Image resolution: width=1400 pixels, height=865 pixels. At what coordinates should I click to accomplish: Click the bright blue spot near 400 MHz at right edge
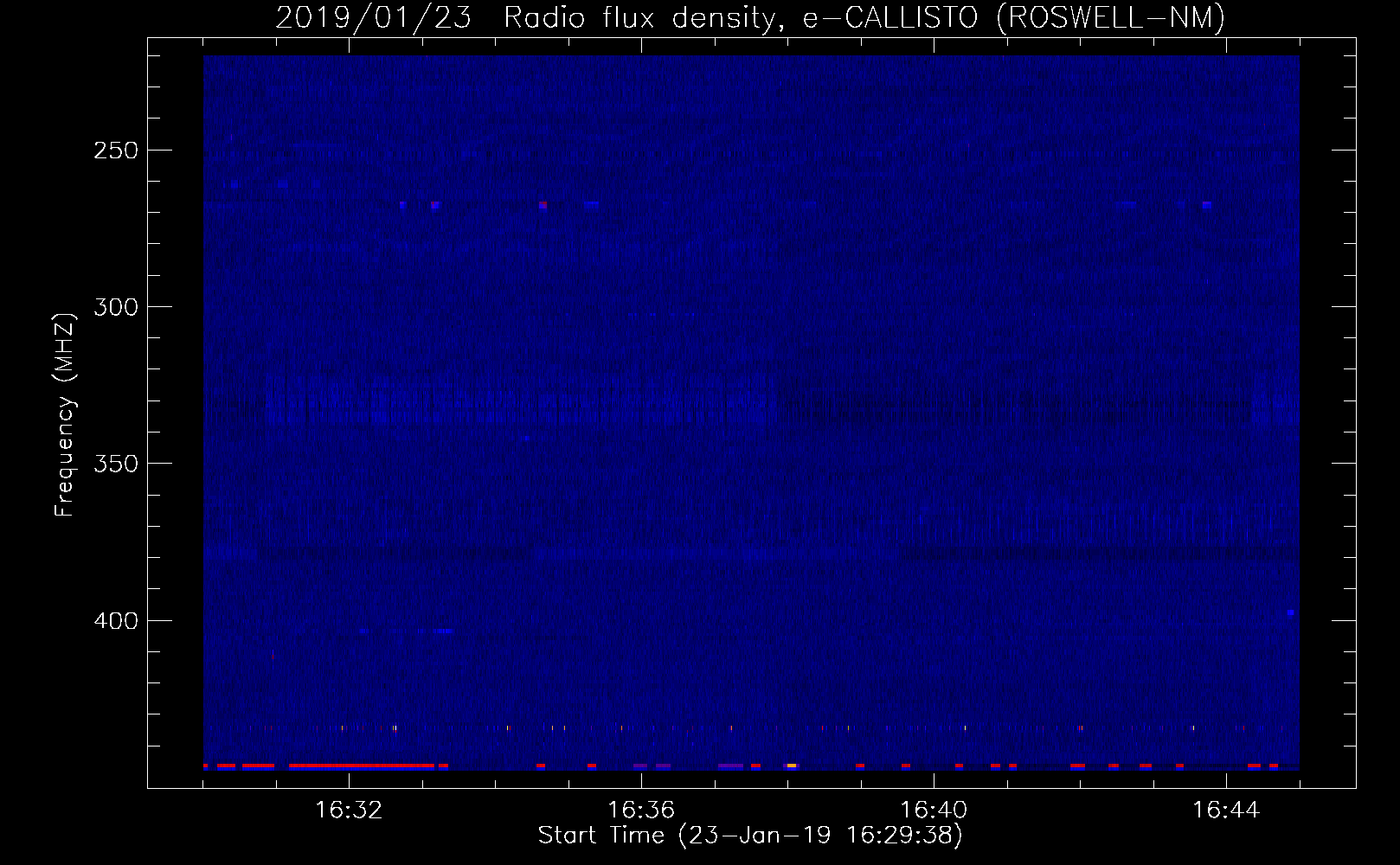click(1290, 612)
